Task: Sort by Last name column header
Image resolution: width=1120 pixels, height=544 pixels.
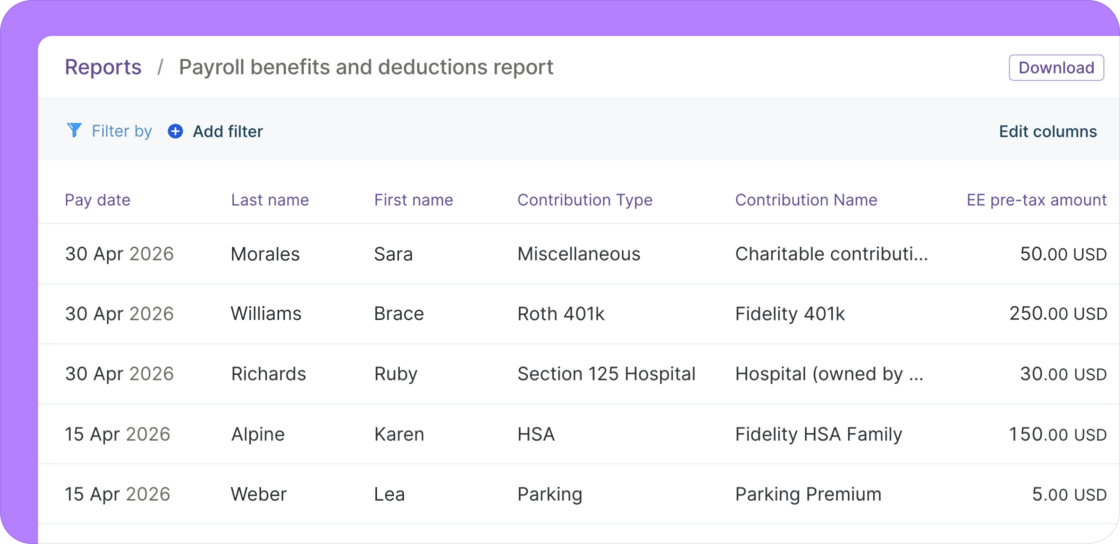Action: tap(270, 200)
